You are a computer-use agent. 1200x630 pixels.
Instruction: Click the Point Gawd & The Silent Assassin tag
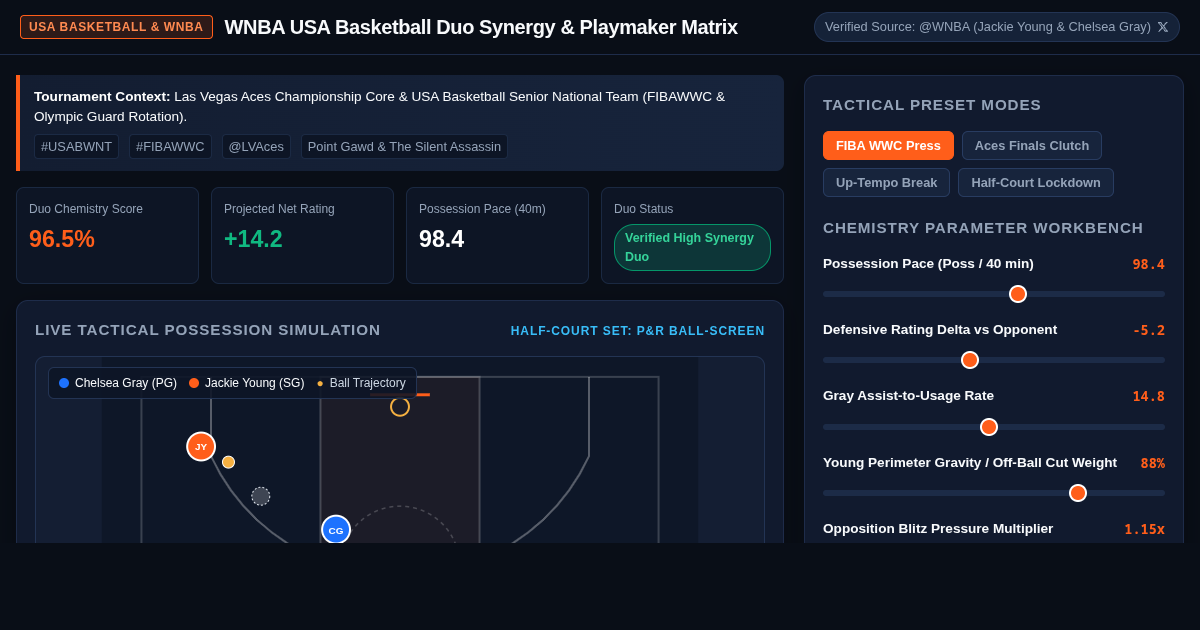coord(404,147)
